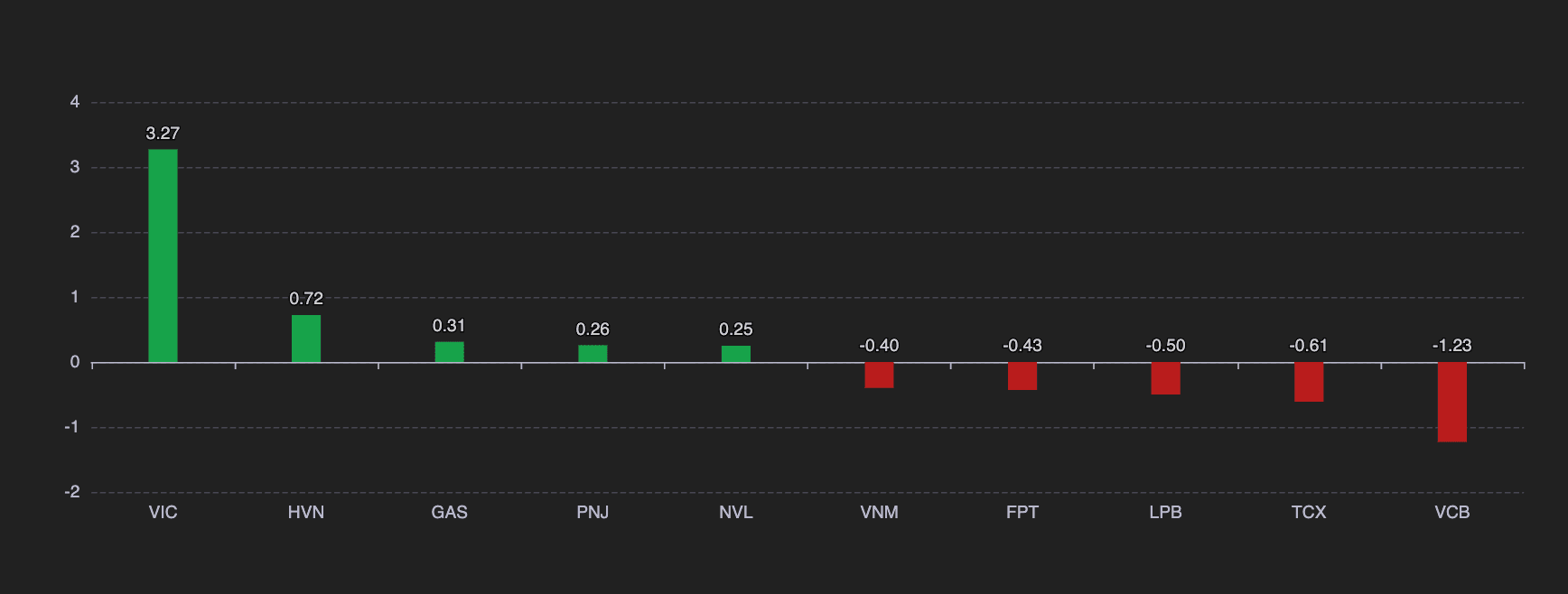Click the y-axis tick label 3
1568x594 pixels.
coord(75,167)
